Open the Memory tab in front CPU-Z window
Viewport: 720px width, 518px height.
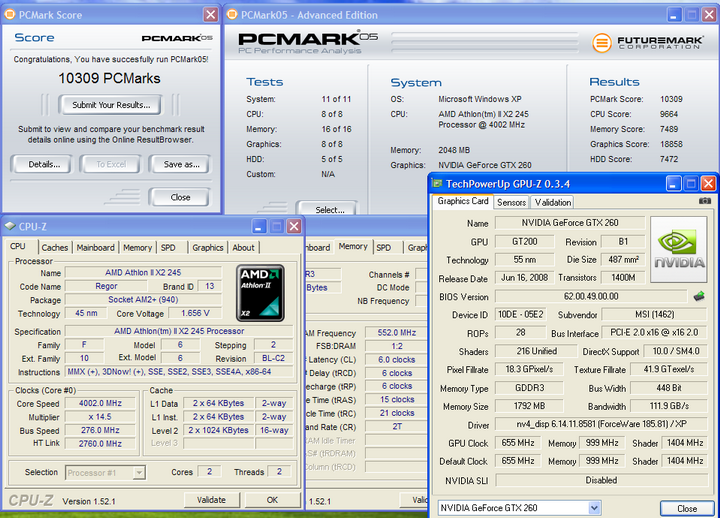pyautogui.click(x=137, y=248)
